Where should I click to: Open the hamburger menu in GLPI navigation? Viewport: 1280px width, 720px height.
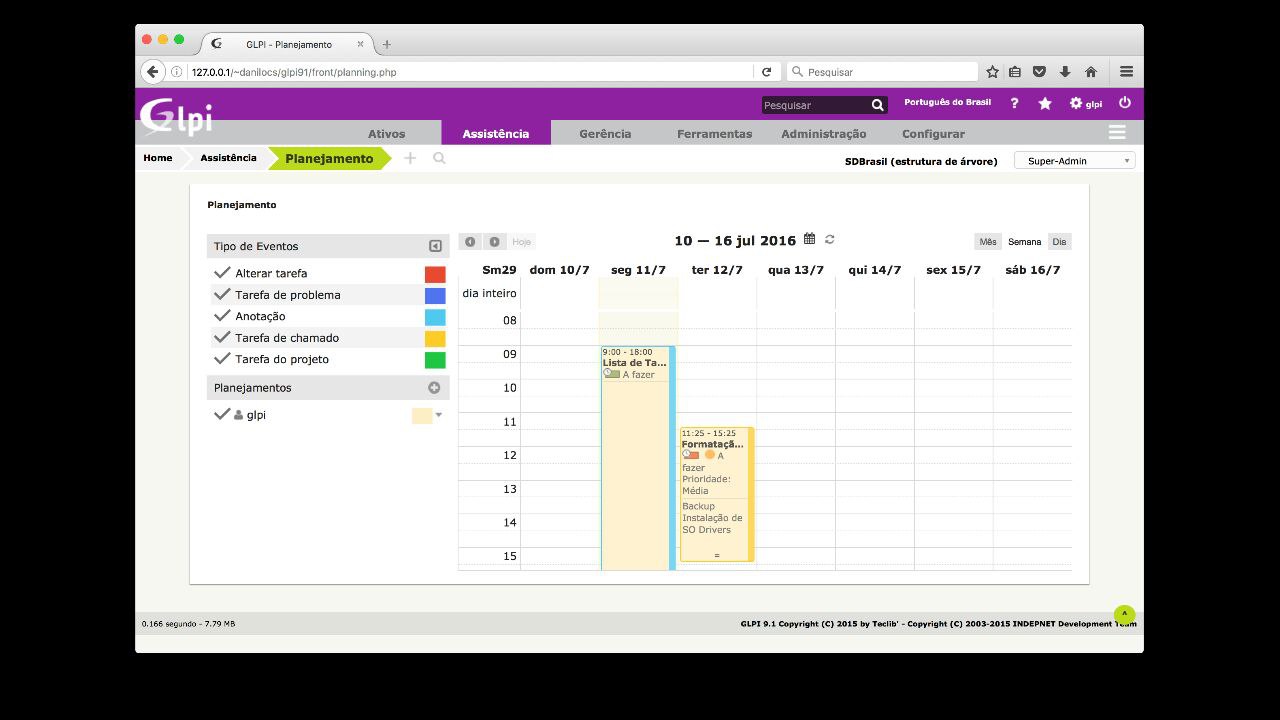coord(1117,132)
